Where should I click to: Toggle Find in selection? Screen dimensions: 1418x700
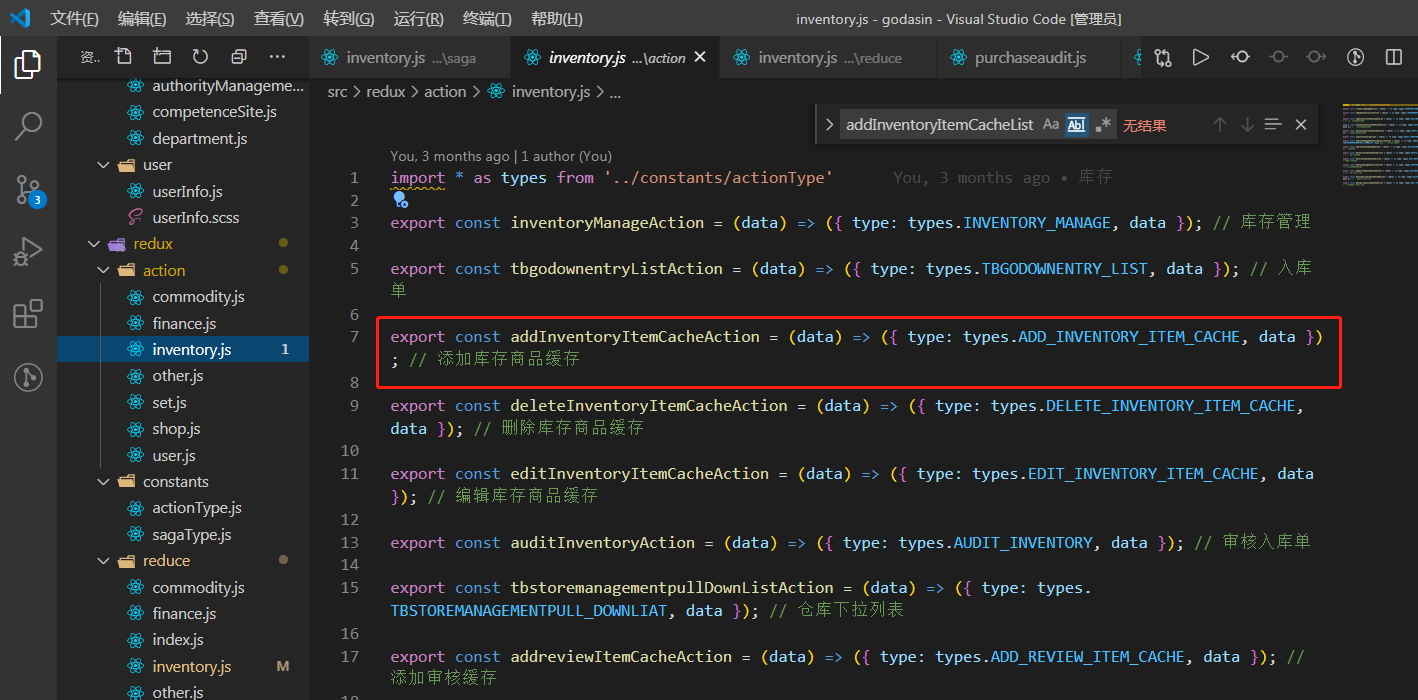[1273, 125]
